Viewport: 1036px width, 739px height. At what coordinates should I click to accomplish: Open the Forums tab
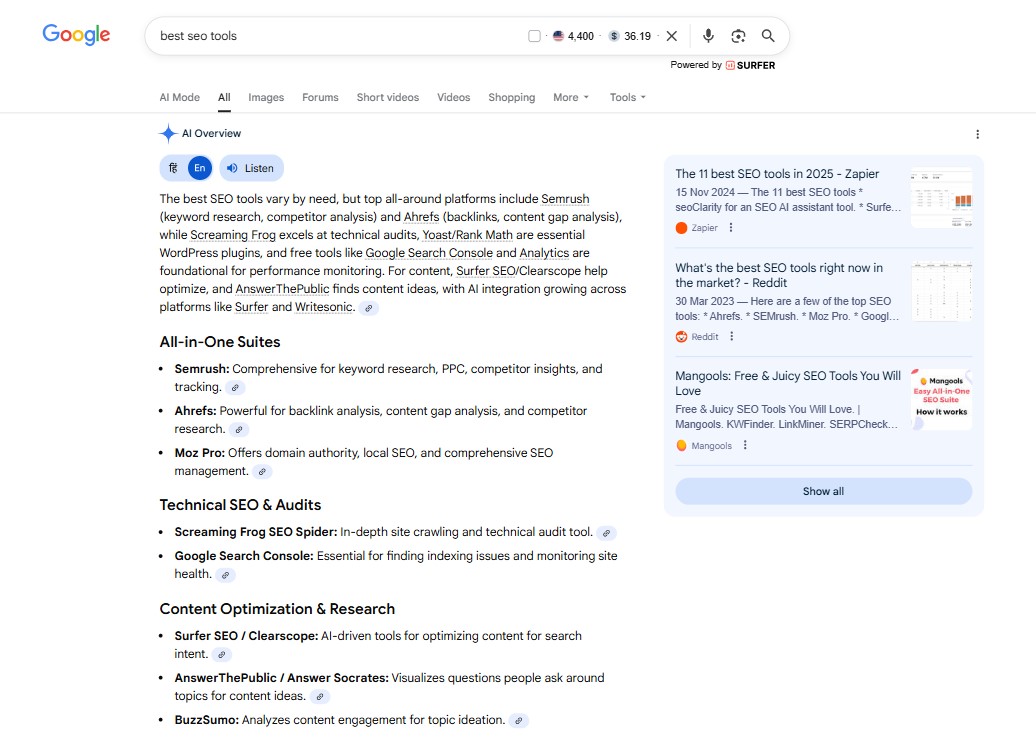tap(319, 97)
